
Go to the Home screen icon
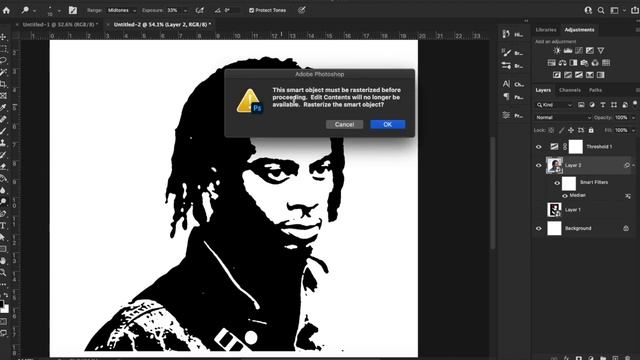6,10
